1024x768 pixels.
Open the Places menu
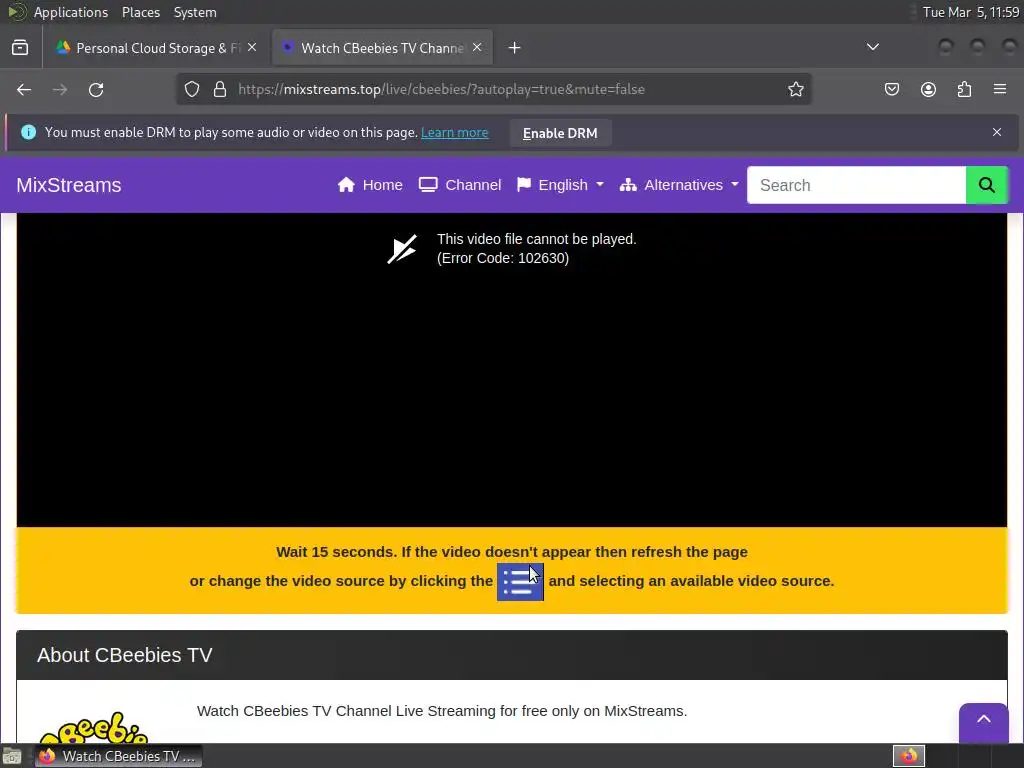pos(141,12)
